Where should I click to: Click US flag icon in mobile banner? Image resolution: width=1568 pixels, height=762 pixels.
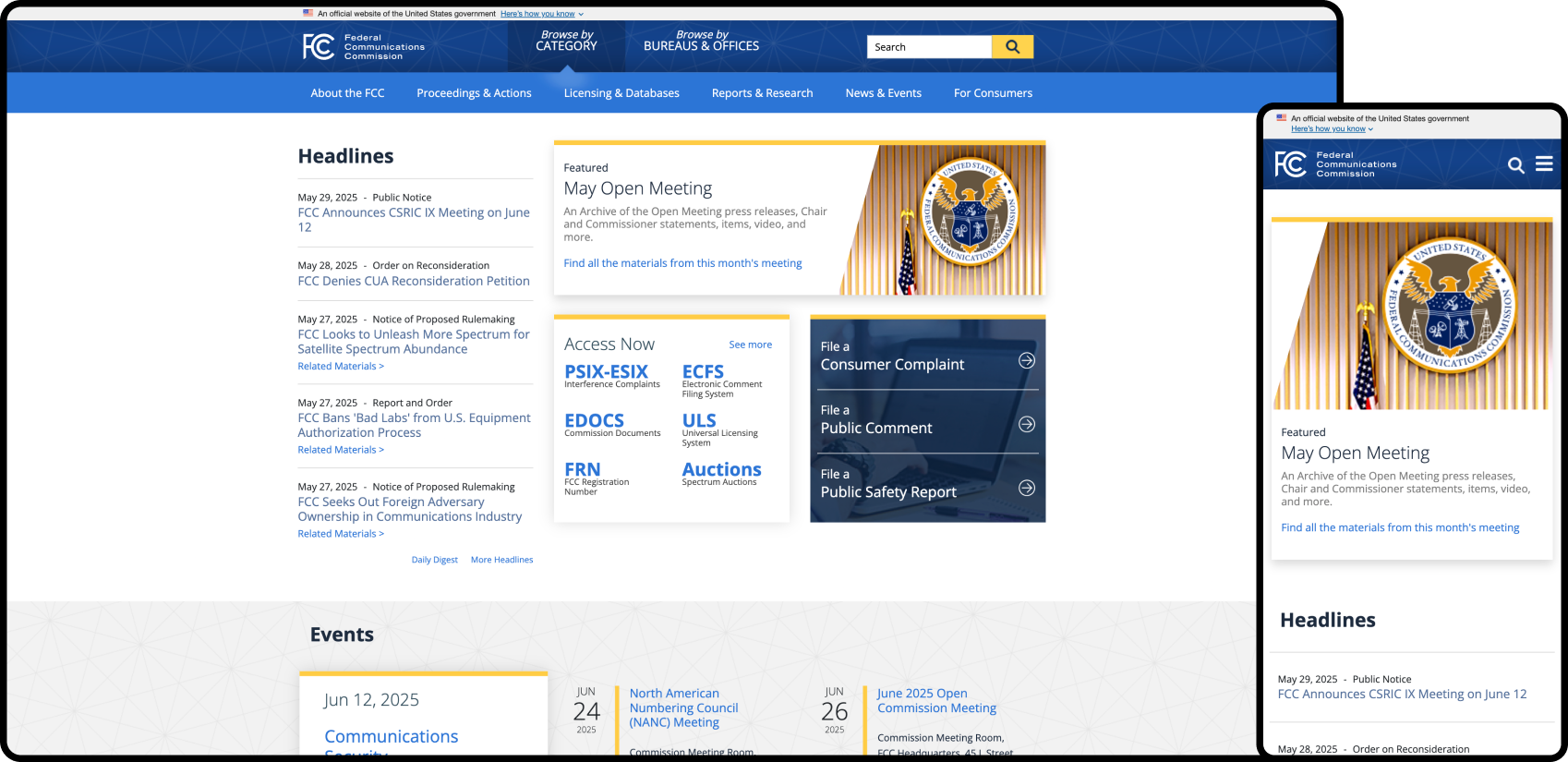(1282, 118)
